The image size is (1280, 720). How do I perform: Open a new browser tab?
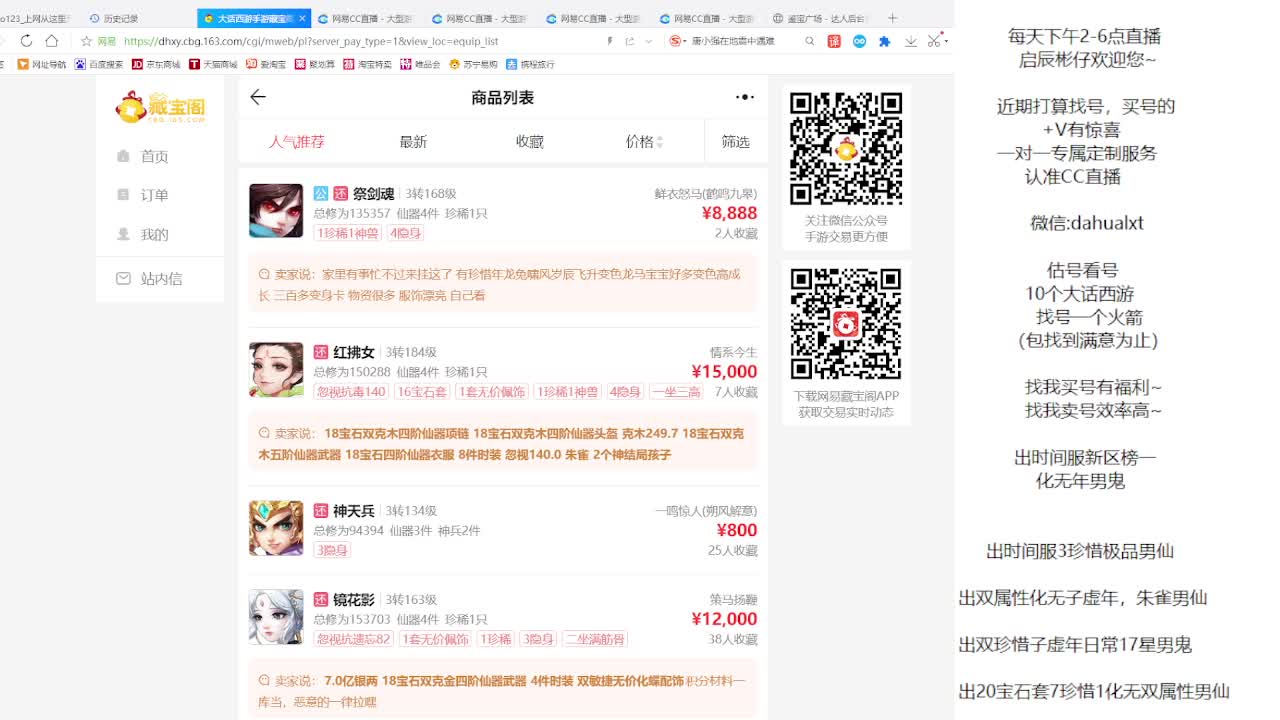(x=893, y=18)
